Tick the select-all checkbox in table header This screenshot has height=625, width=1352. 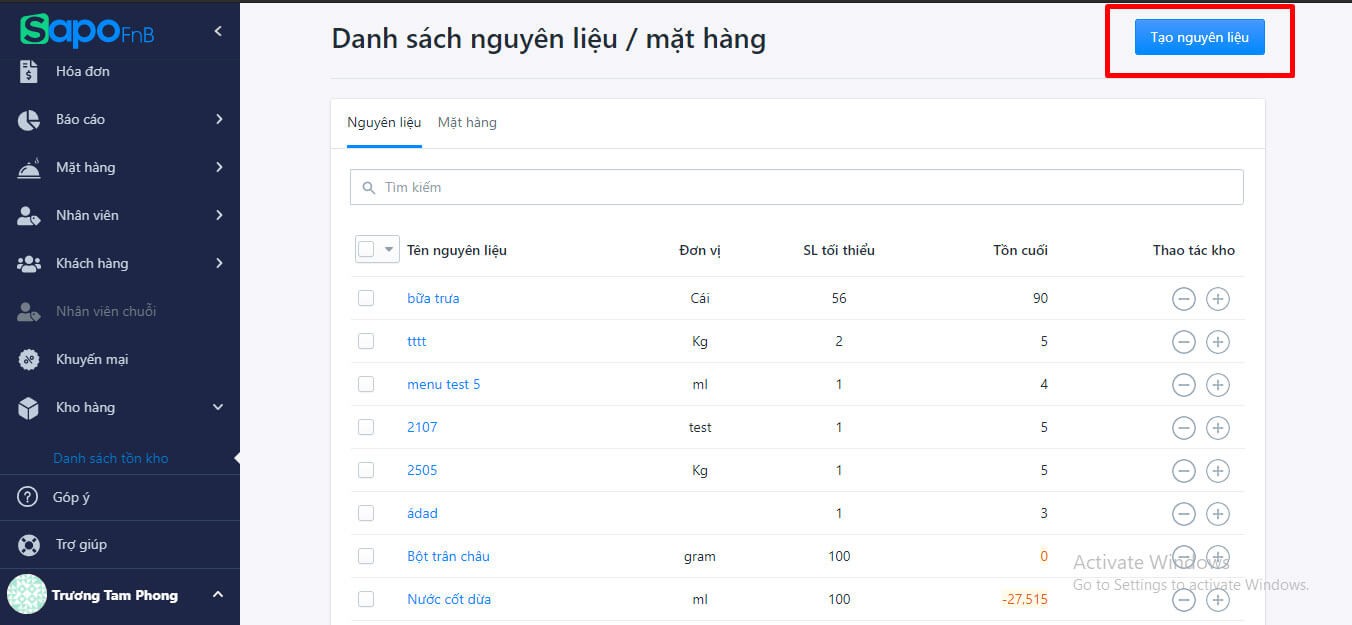(x=368, y=248)
